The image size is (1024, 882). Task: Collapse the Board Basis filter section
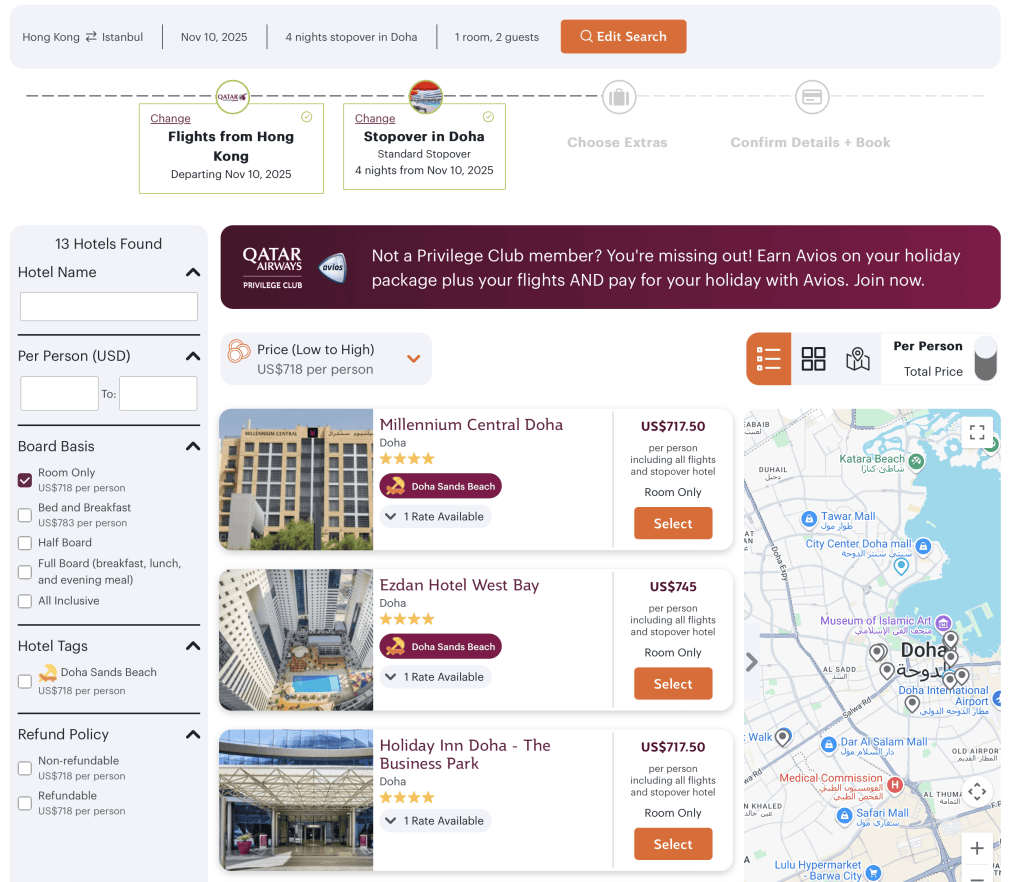193,446
